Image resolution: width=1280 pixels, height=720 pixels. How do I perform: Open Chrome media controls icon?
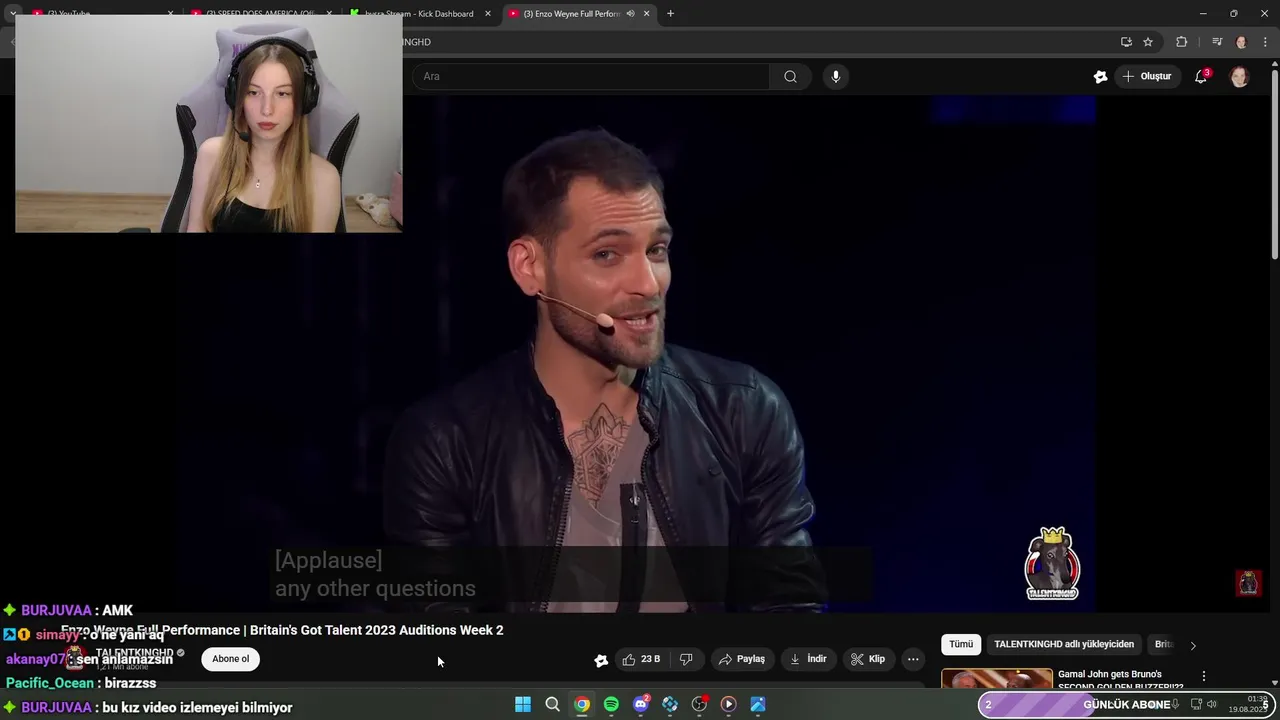[x=1217, y=42]
